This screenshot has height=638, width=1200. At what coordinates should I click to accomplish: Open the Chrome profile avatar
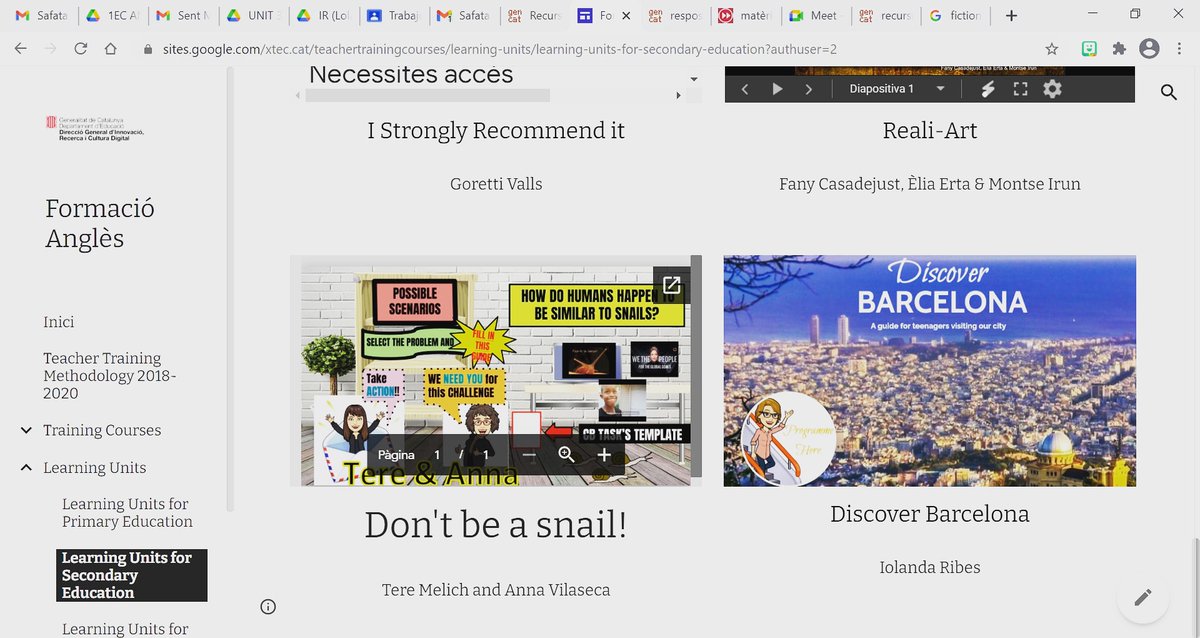1149,48
